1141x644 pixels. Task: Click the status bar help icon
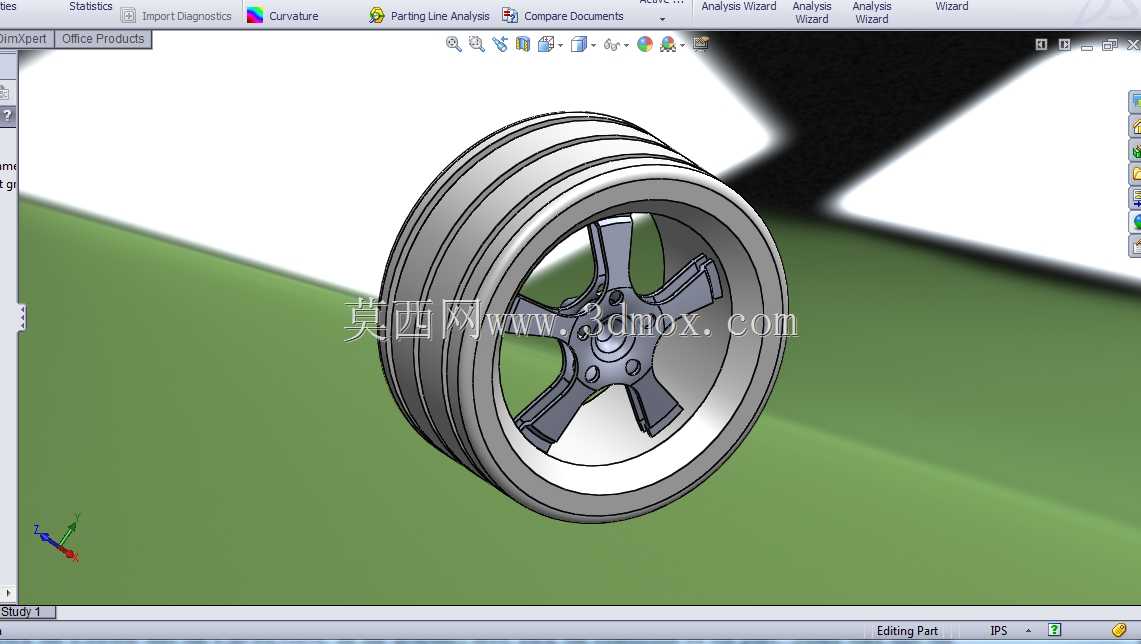coord(1054,630)
